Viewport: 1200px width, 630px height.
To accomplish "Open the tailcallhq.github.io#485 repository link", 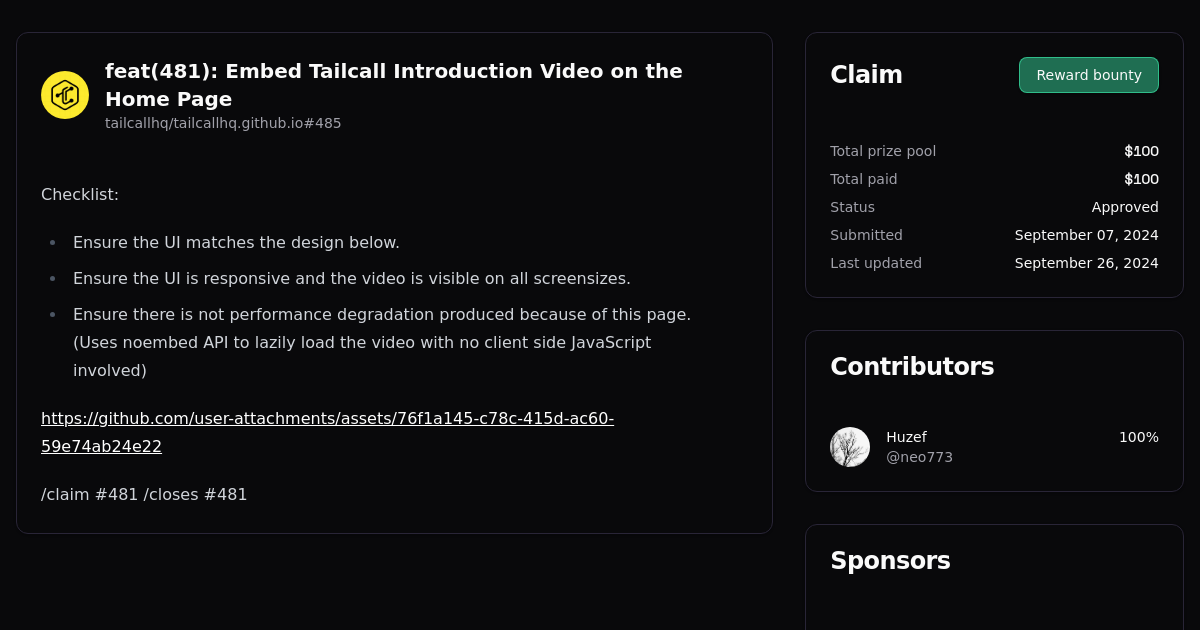I will point(223,123).
